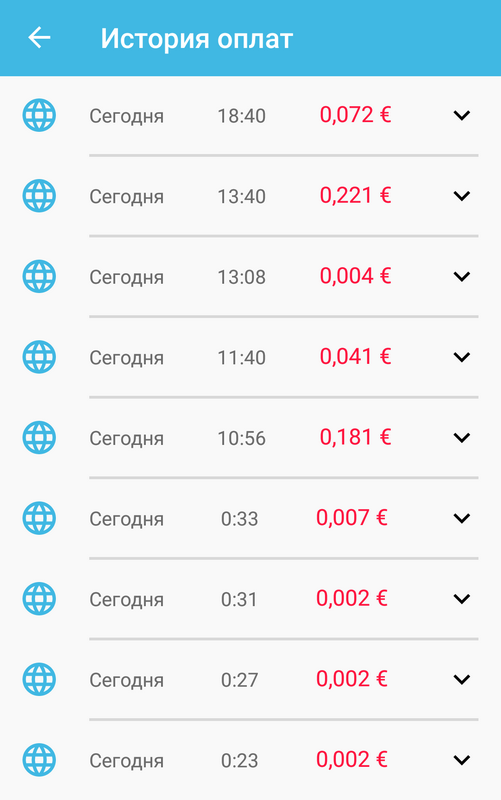Click the 0:27 time entry
The height and width of the screenshot is (800, 501).
click(x=239, y=680)
